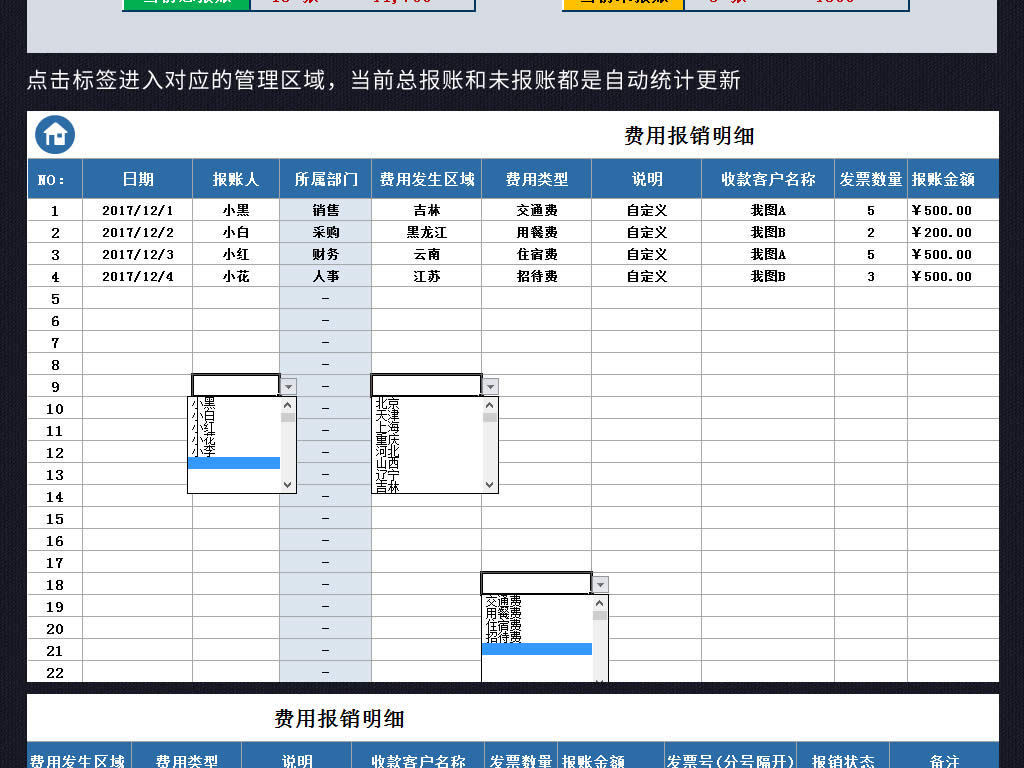Screen dimensions: 1024x768
Task: Open the 报账人 dropdown arrow in row 9
Action: tap(289, 385)
